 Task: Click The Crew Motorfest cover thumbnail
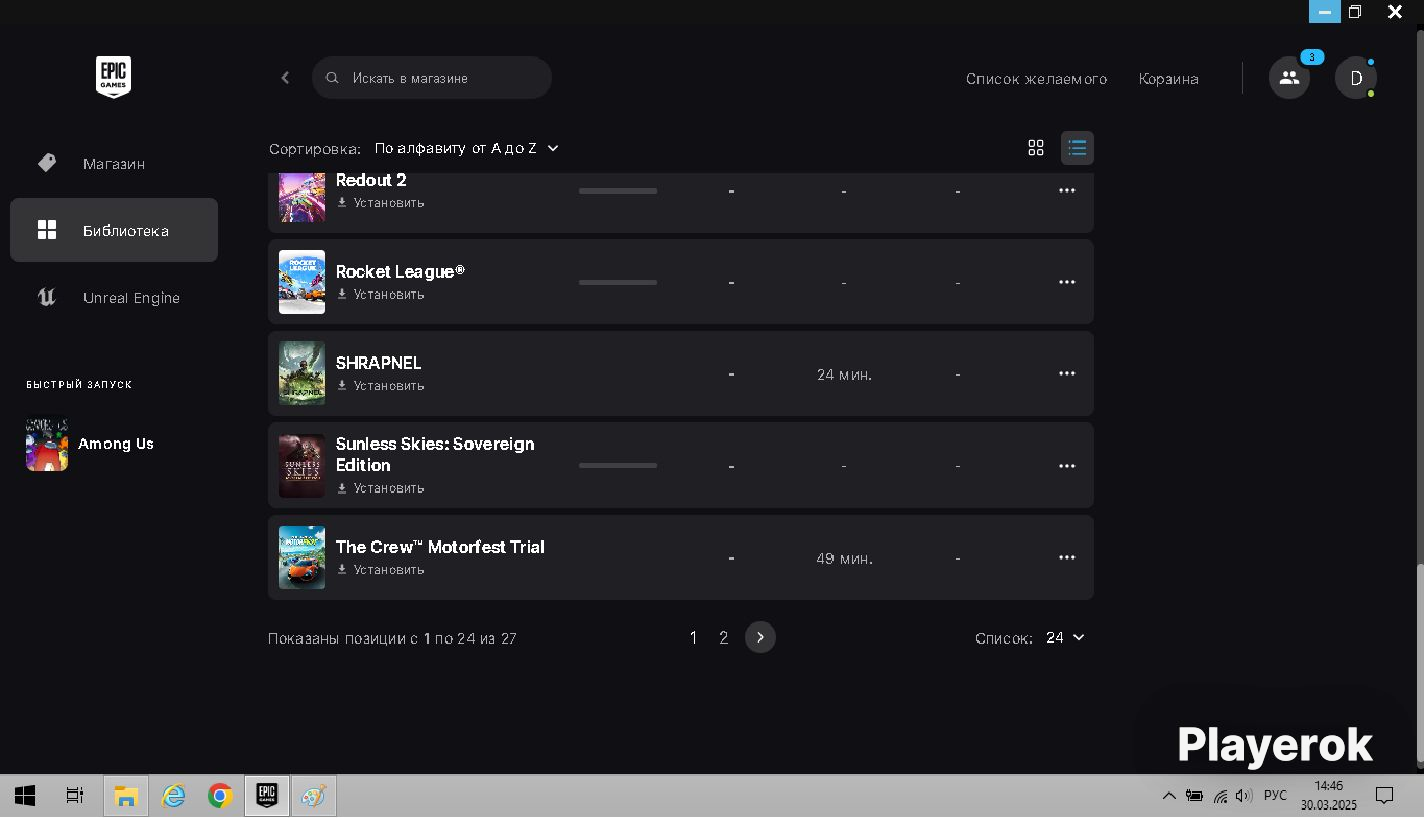tap(302, 557)
